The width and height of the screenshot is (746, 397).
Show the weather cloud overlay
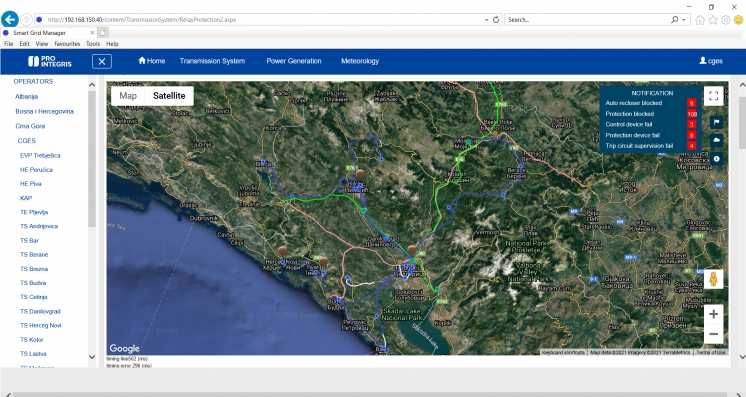[x=717, y=140]
